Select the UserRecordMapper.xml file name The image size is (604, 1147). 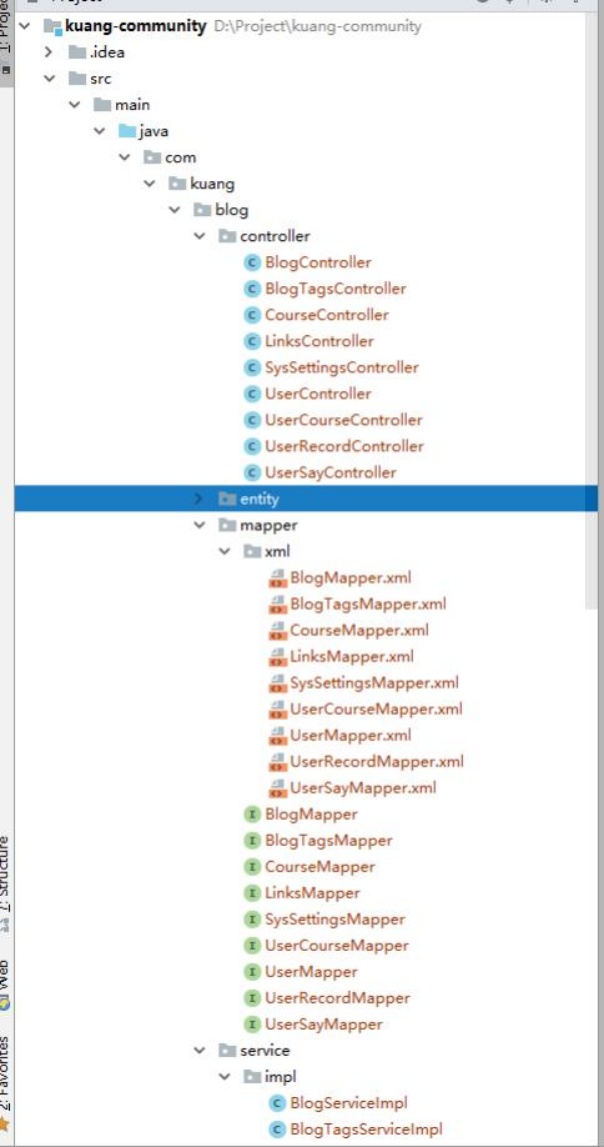point(377,761)
